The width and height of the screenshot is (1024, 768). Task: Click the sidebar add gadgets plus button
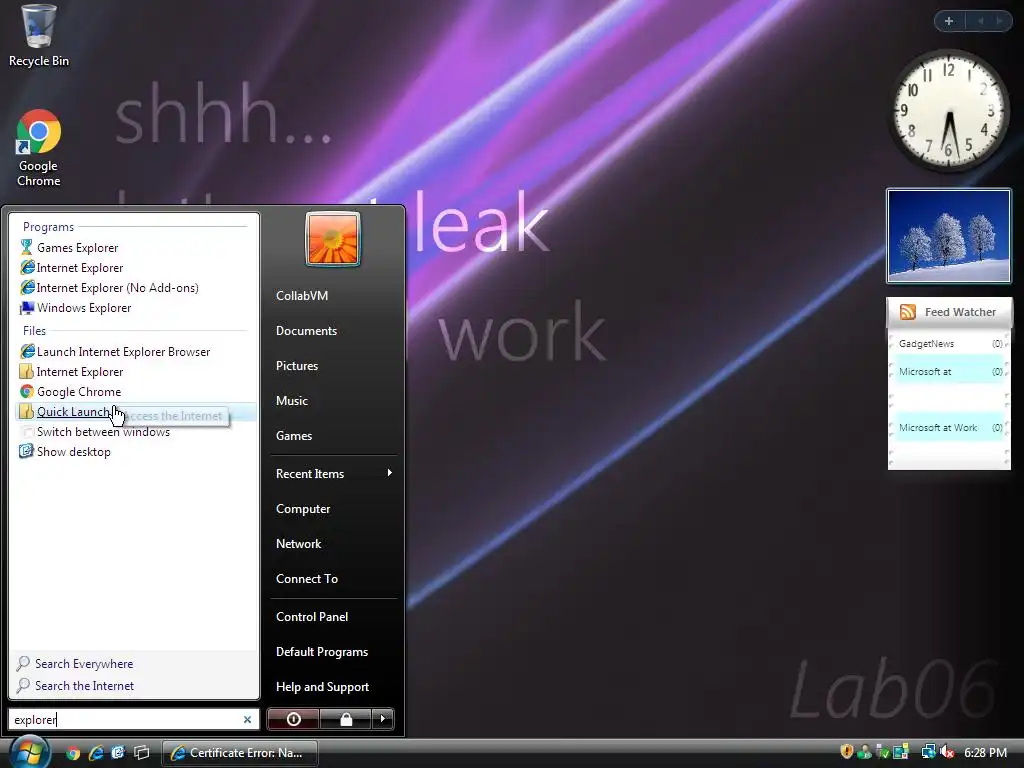click(949, 21)
